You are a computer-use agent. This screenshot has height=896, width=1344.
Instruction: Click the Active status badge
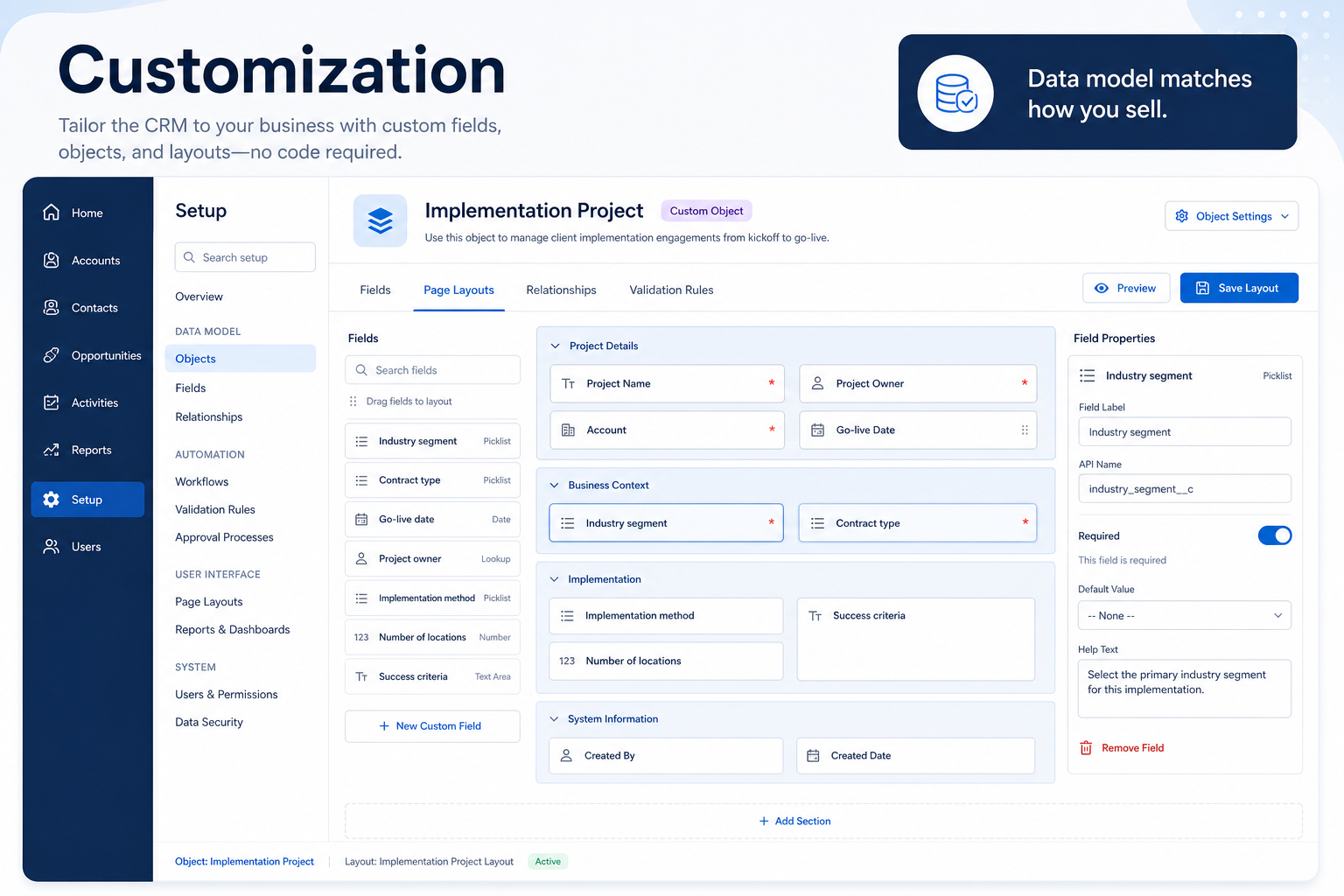coord(548,862)
